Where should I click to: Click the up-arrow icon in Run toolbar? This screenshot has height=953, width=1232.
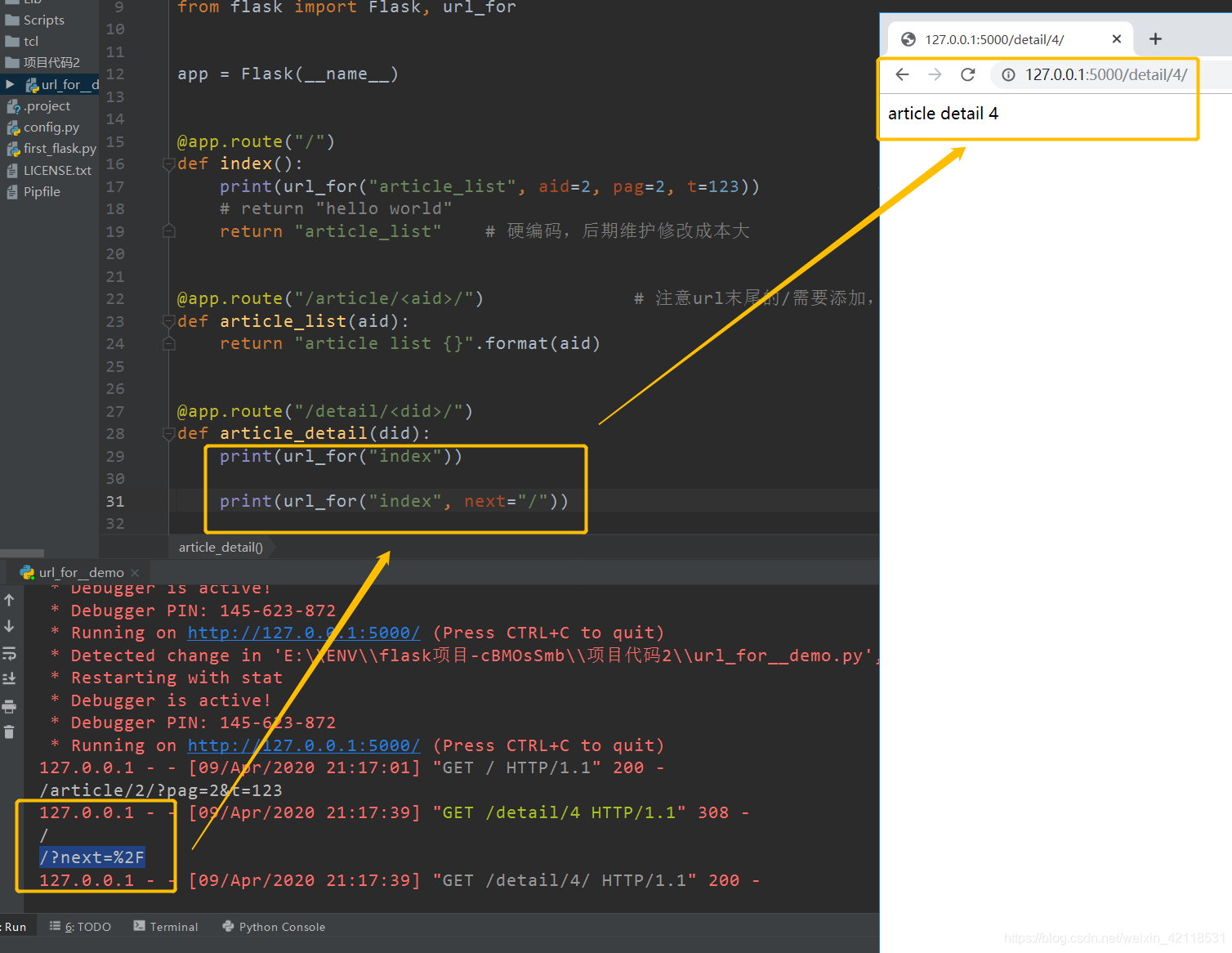(9, 600)
